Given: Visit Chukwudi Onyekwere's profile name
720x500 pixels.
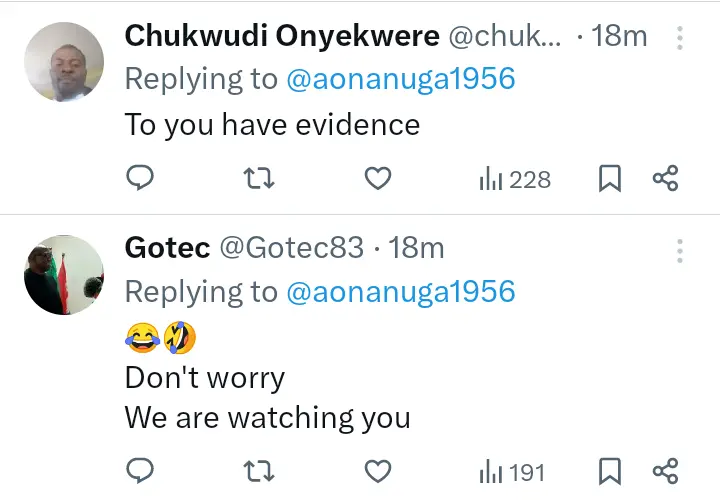Looking at the screenshot, I should [x=281, y=37].
